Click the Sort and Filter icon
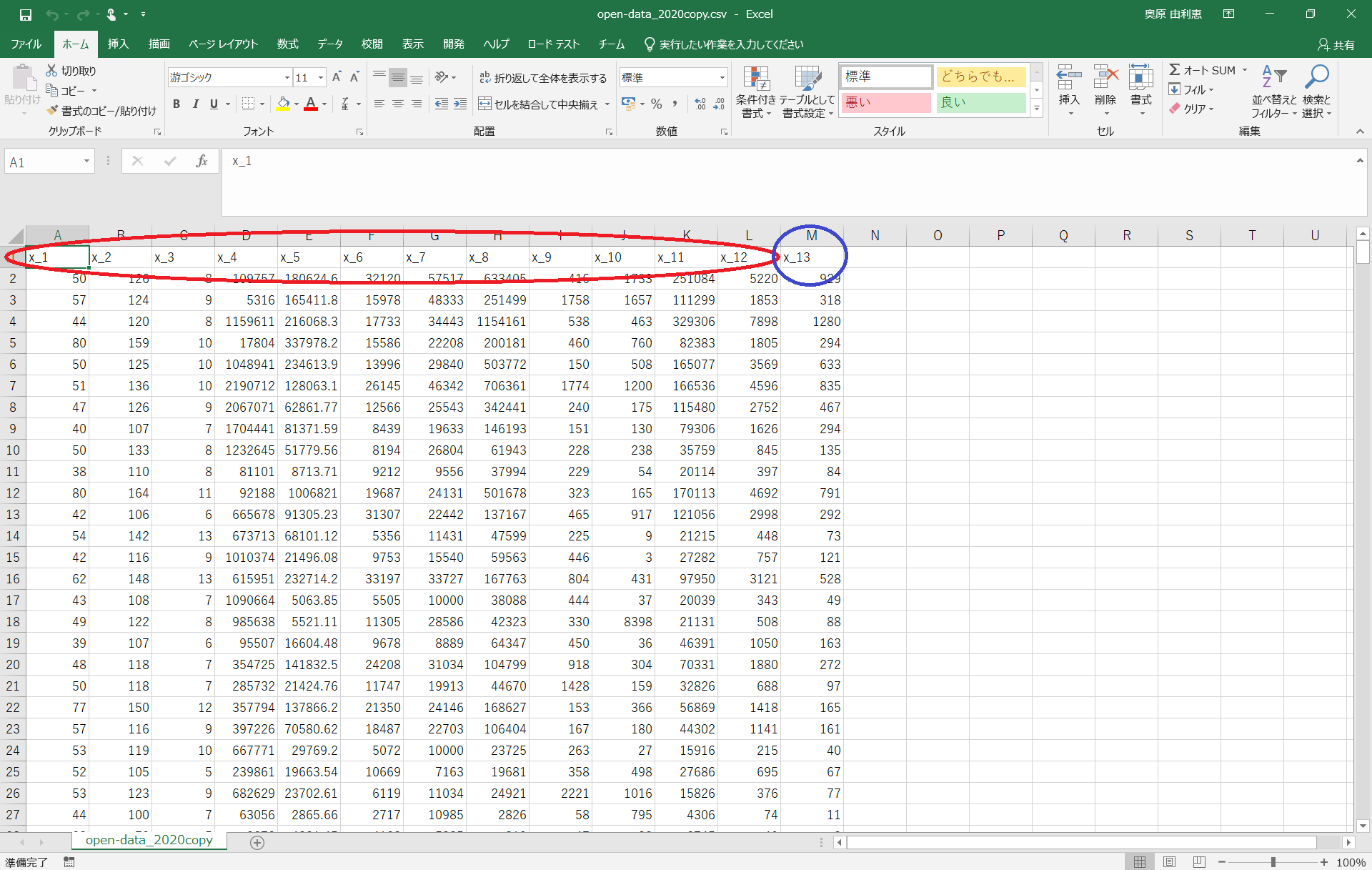The image size is (1372, 870). pos(1273,77)
